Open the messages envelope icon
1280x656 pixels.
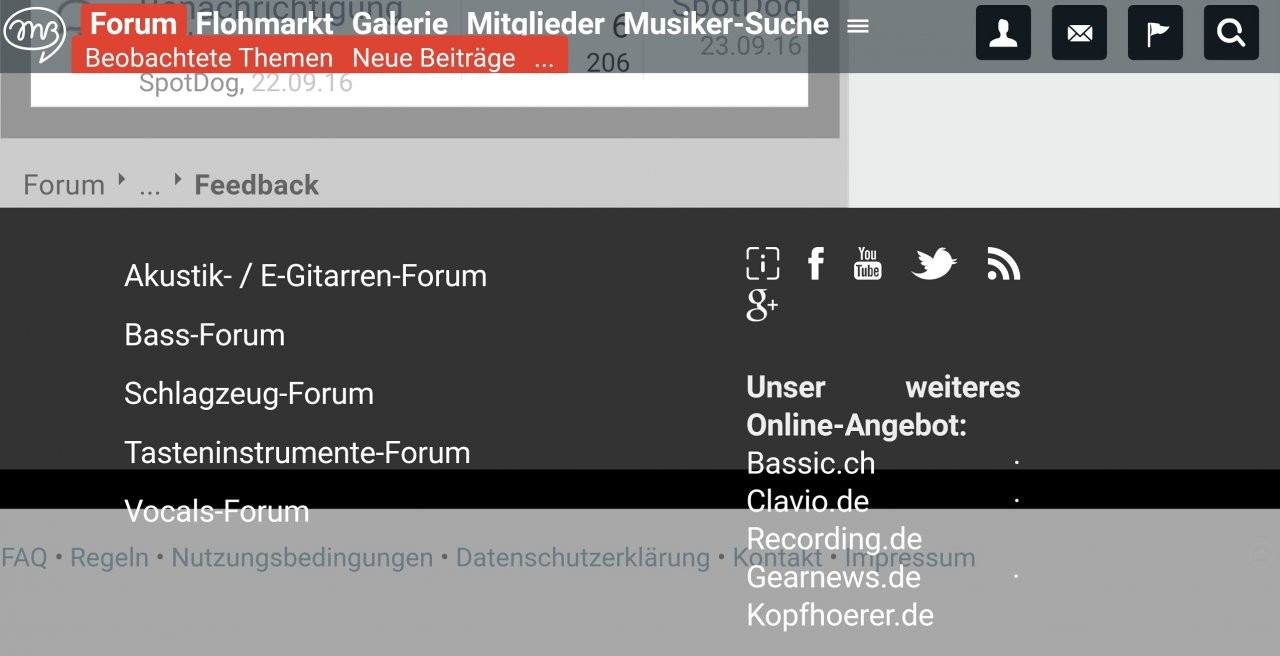coord(1079,33)
